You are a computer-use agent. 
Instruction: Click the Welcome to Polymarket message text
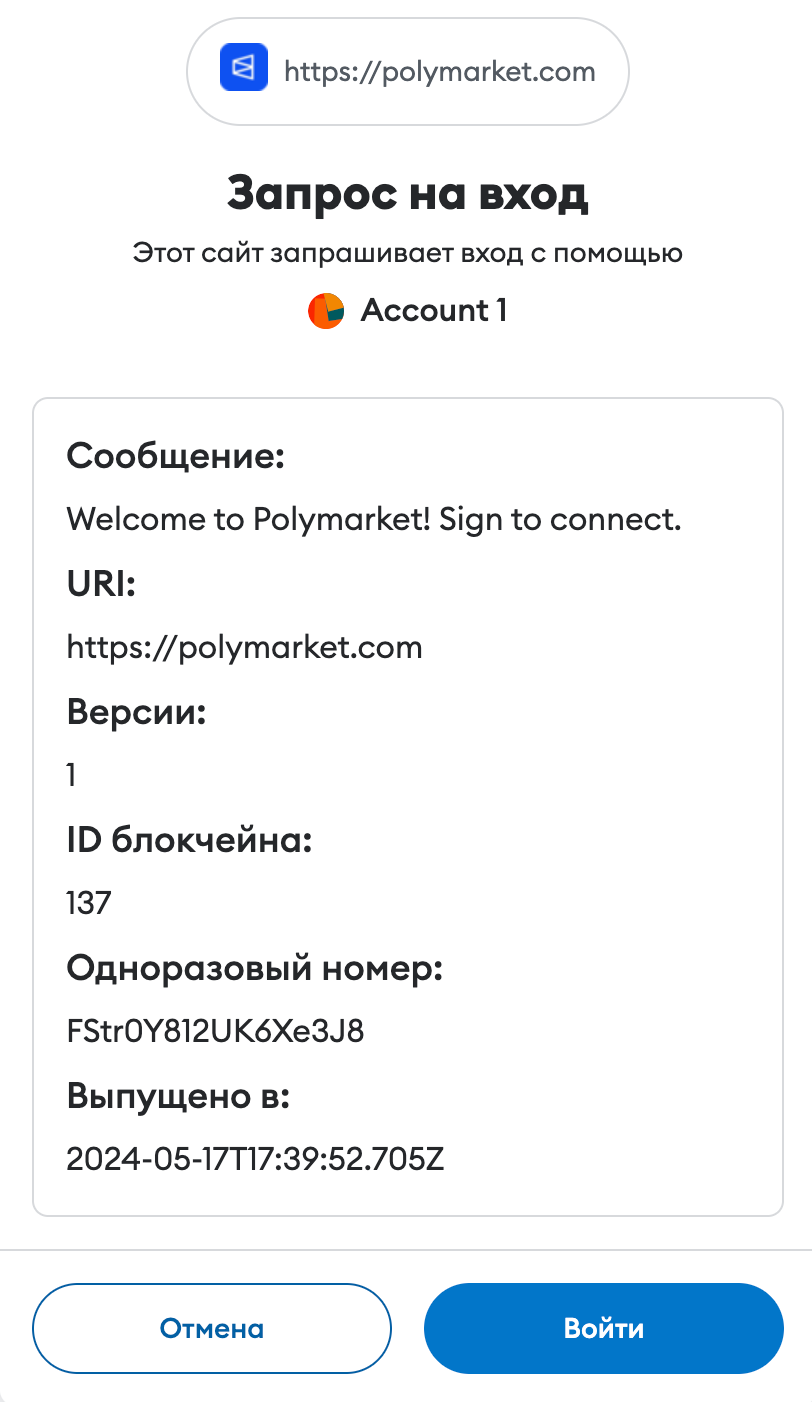coord(373,519)
